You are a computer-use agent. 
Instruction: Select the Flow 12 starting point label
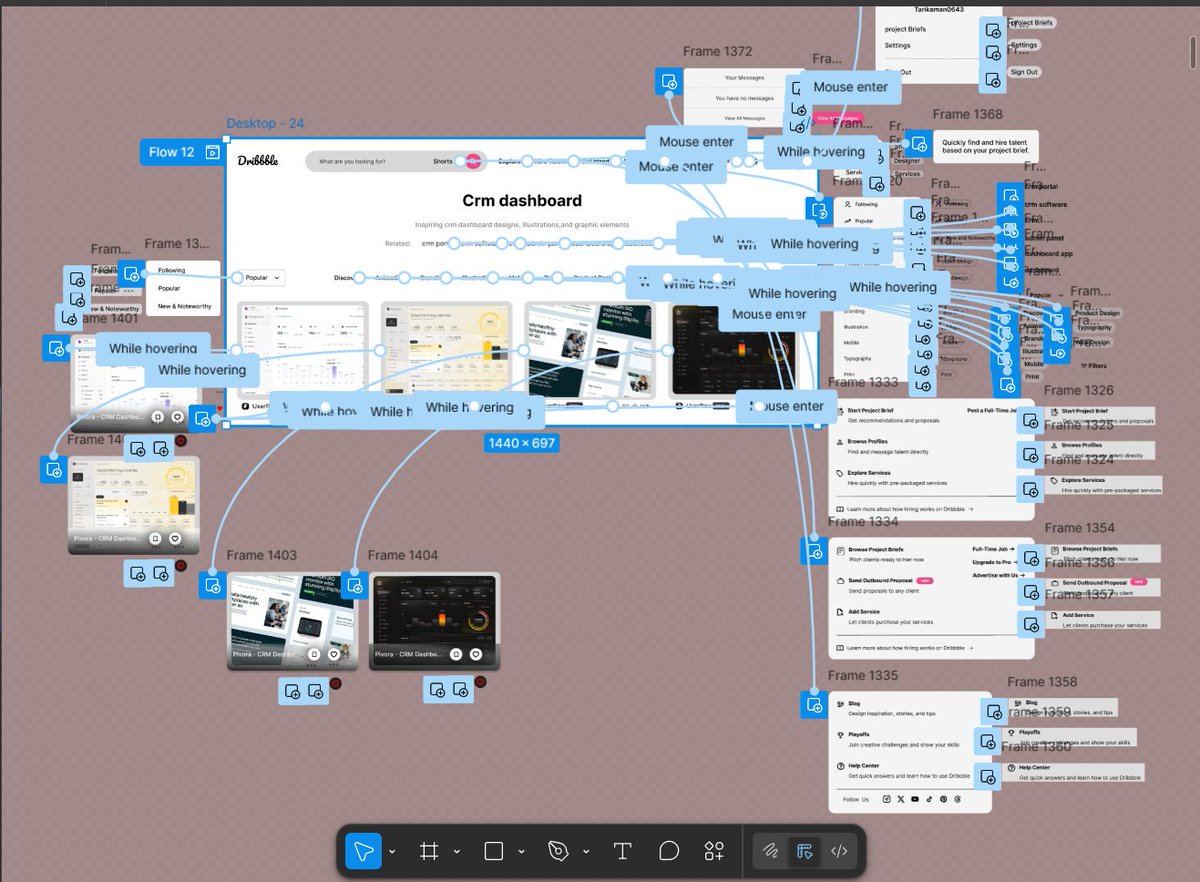[x=171, y=152]
